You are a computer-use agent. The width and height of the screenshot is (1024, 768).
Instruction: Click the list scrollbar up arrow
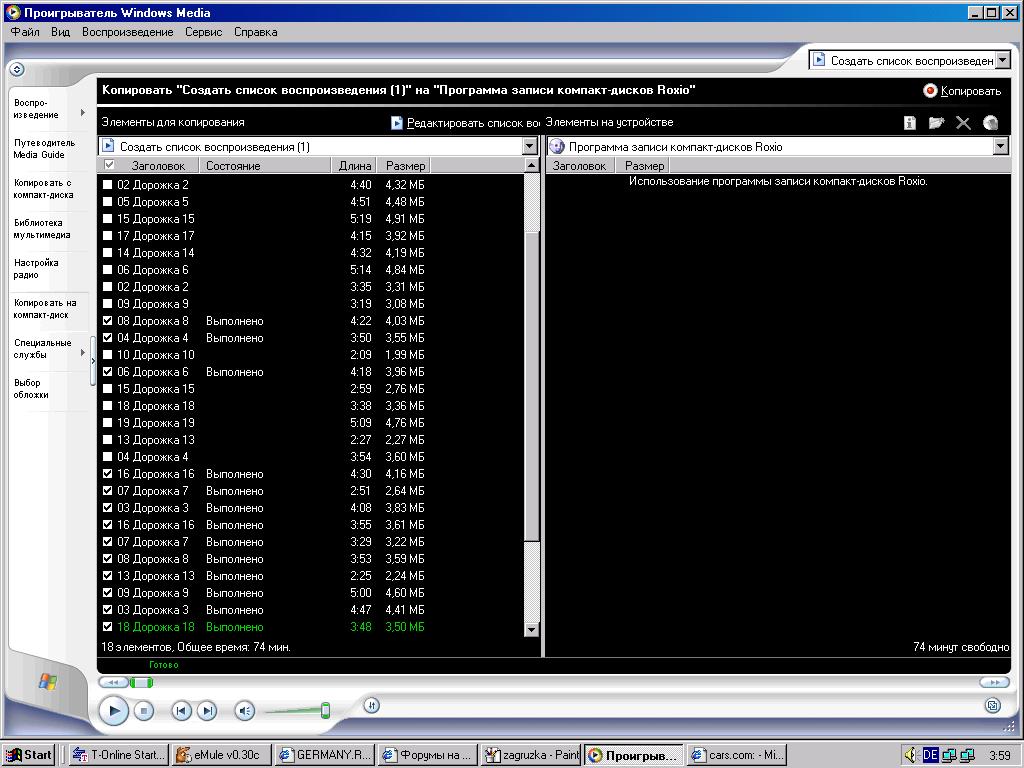coord(532,166)
